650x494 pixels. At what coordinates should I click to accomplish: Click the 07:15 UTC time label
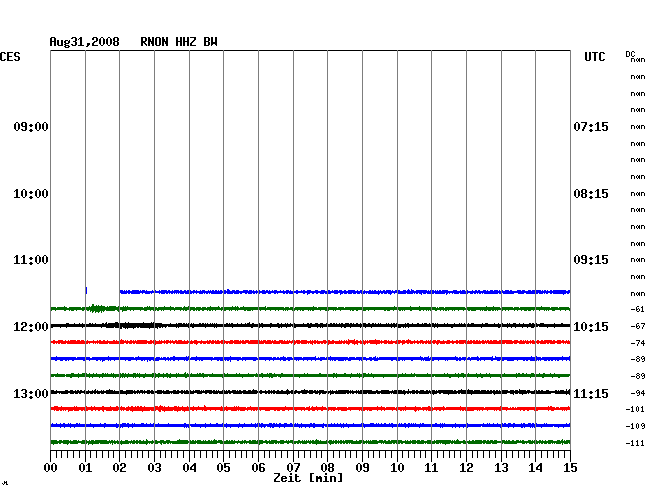click(591, 127)
